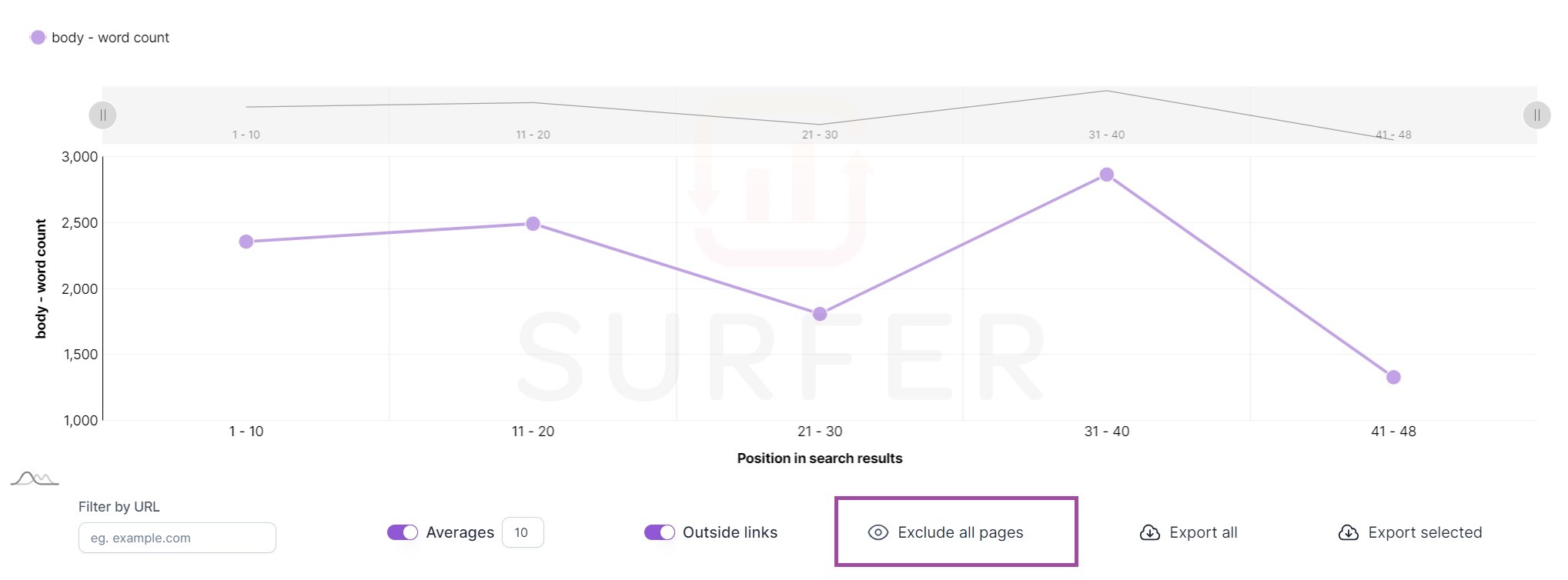Click the distribution curve icon below the chart
This screenshot has width=1568, height=580.
35,479
